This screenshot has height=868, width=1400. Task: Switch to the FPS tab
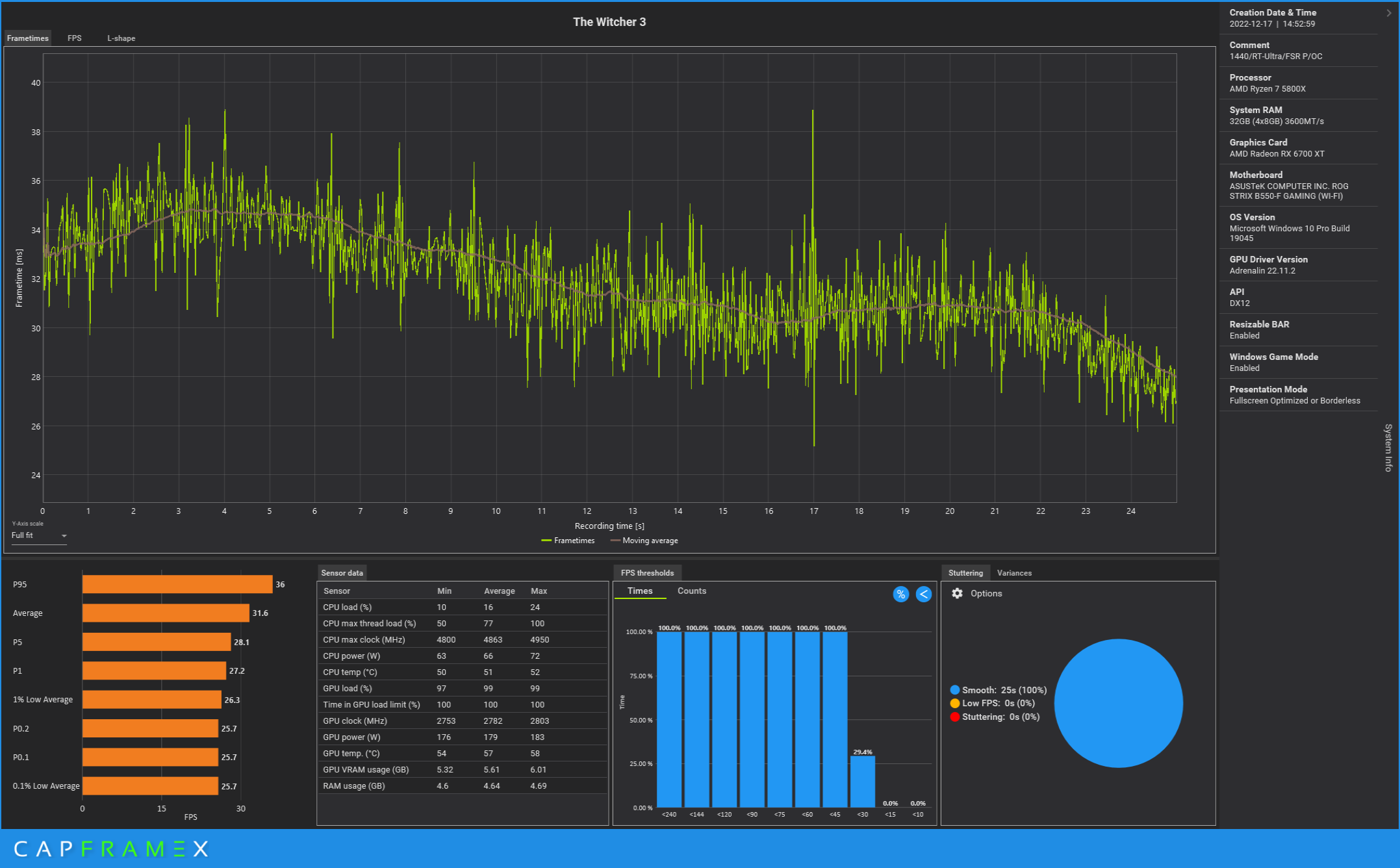tap(75, 38)
